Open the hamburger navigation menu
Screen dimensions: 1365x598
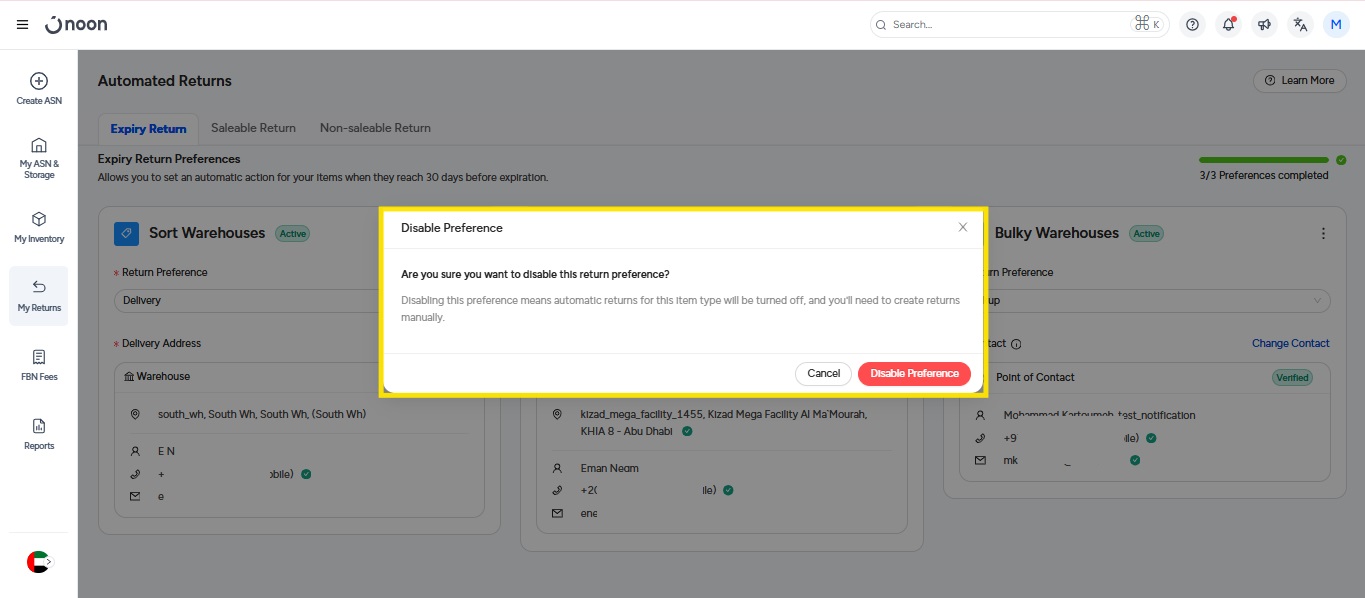point(22,24)
